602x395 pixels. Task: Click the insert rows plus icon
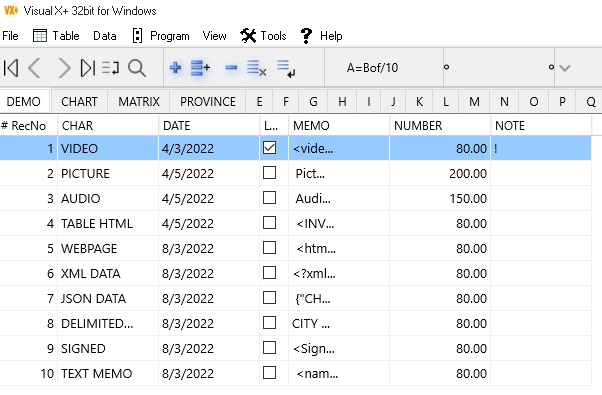[x=200, y=68]
